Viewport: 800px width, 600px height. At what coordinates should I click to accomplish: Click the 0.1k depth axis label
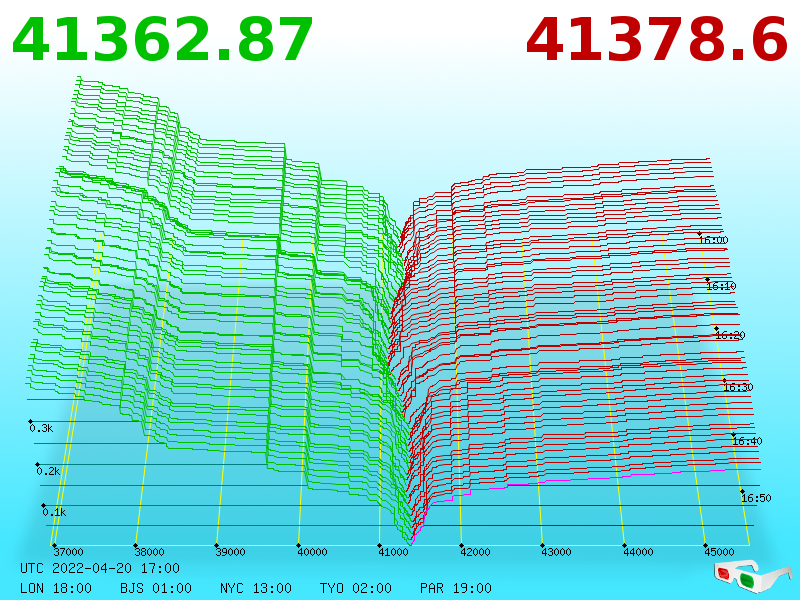[x=55, y=512]
